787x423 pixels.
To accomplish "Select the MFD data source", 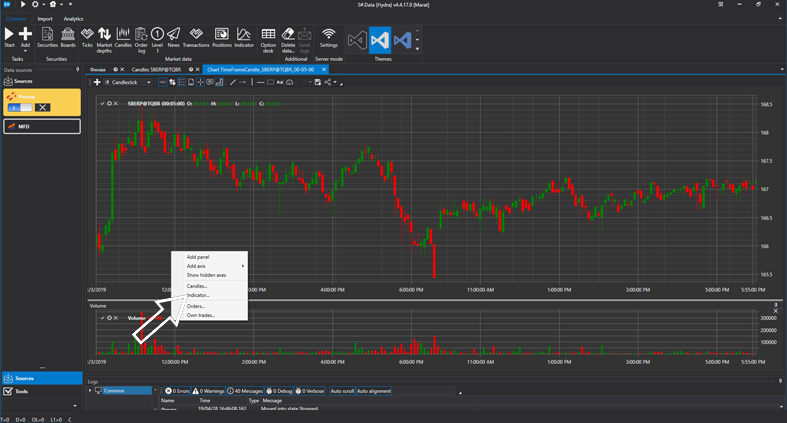I will (x=42, y=126).
